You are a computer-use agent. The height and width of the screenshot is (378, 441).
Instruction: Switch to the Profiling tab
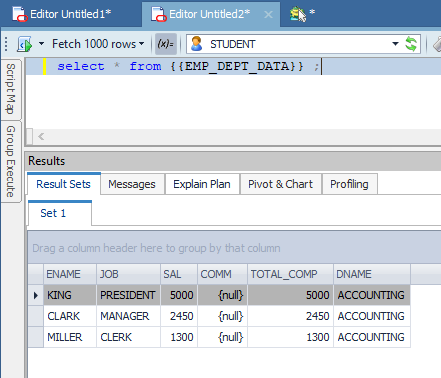click(349, 184)
